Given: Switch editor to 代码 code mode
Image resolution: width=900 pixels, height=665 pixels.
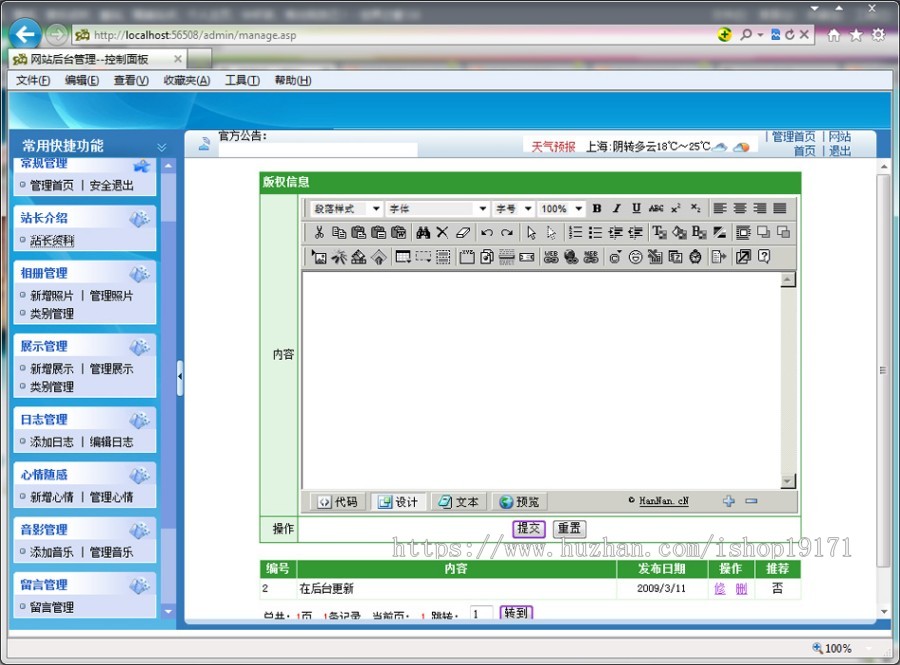Looking at the screenshot, I should point(338,502).
